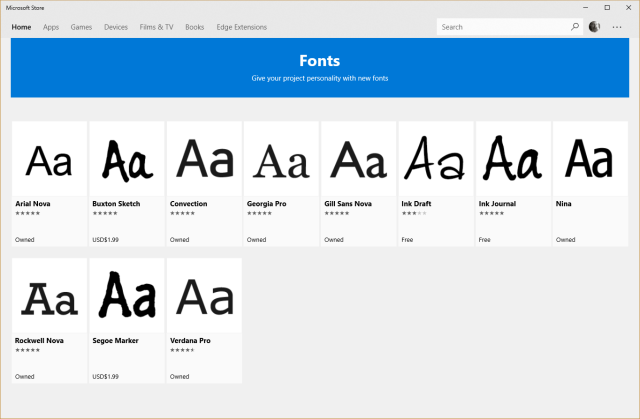The image size is (640, 419).
Task: Open the Games tab
Action: coord(81,27)
